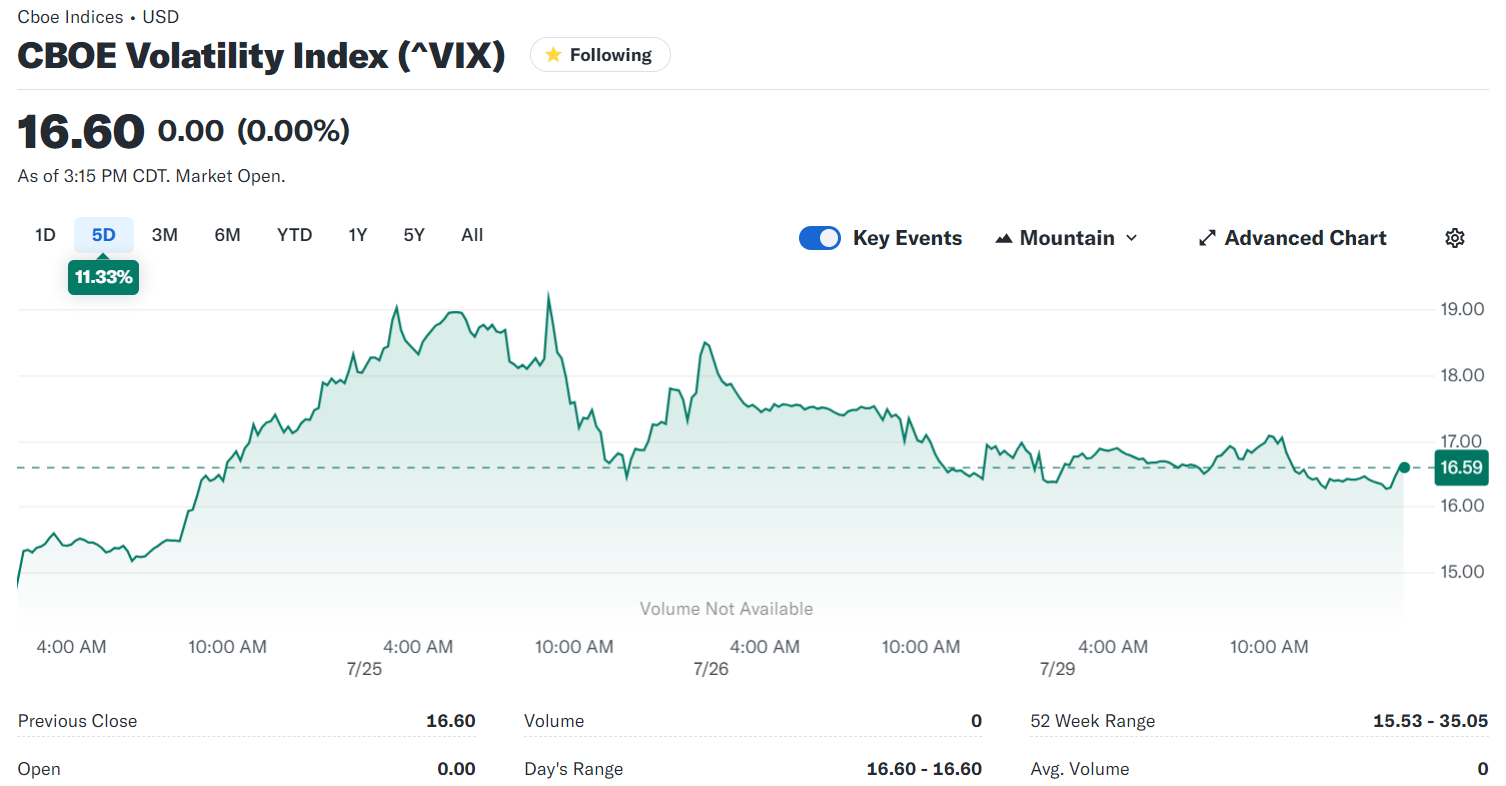
Task: Toggle the Key Events switch
Action: tap(820, 238)
